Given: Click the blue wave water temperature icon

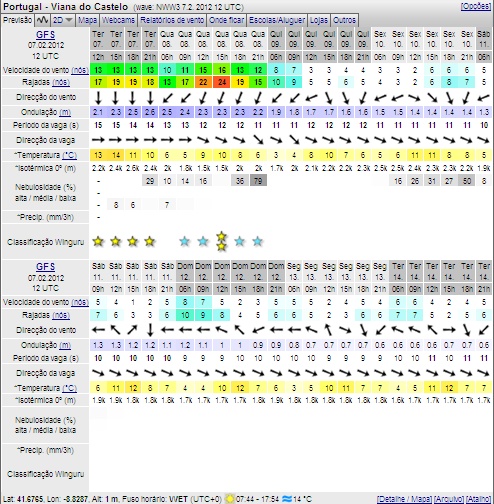Looking at the screenshot, I should (x=287, y=499).
